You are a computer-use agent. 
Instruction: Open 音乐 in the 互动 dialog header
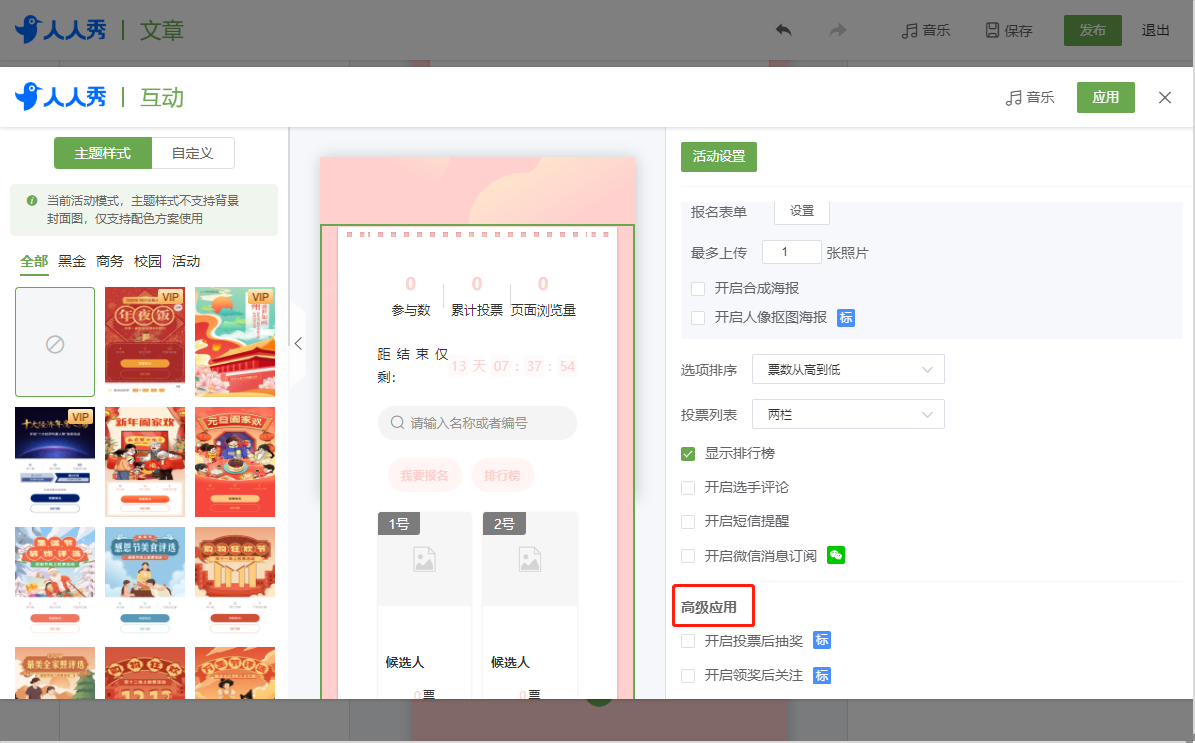click(1030, 98)
